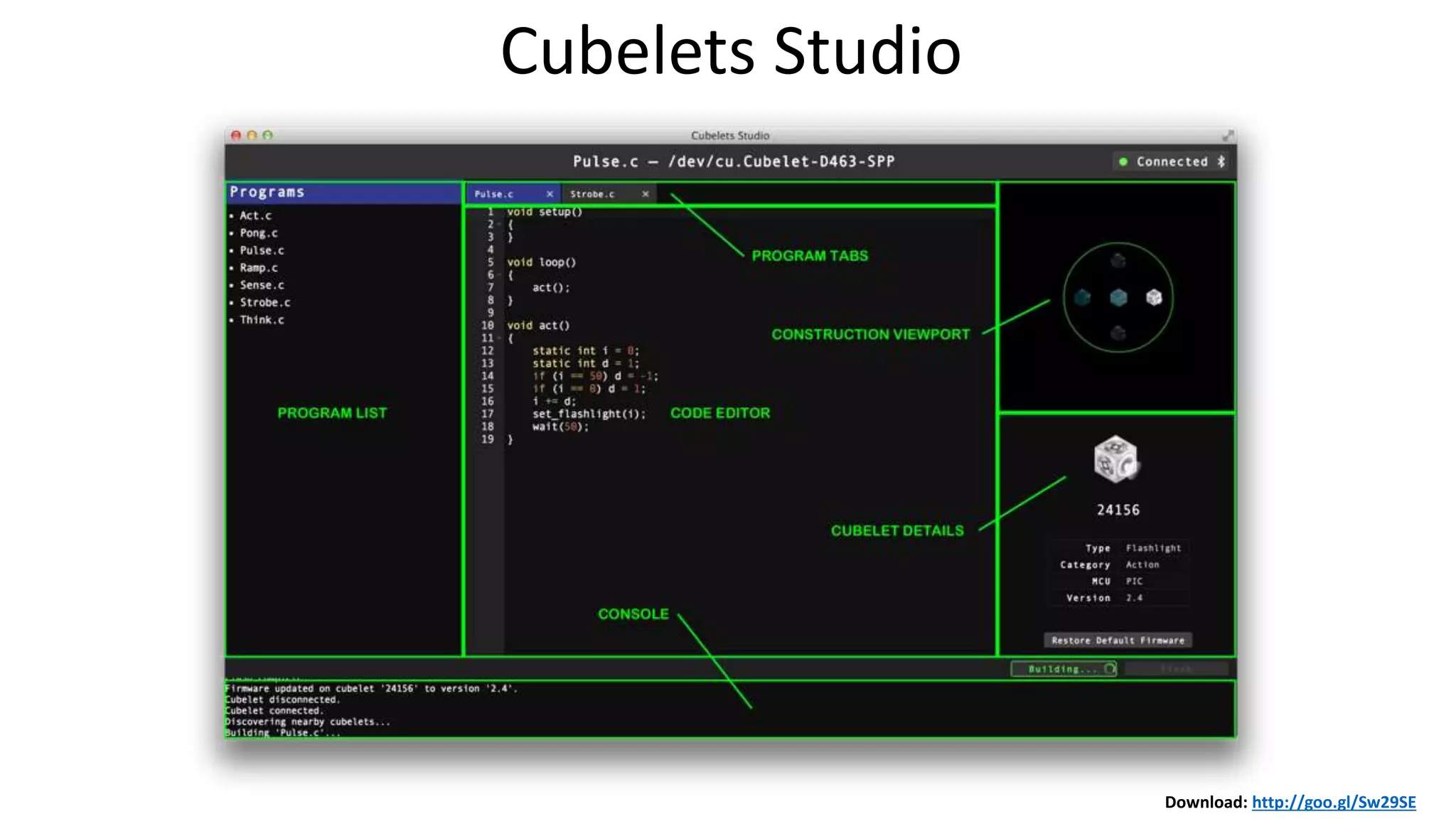Viewport: 1456px width, 819px height.
Task: Collapse the code fold at line 6
Action: click(500, 275)
